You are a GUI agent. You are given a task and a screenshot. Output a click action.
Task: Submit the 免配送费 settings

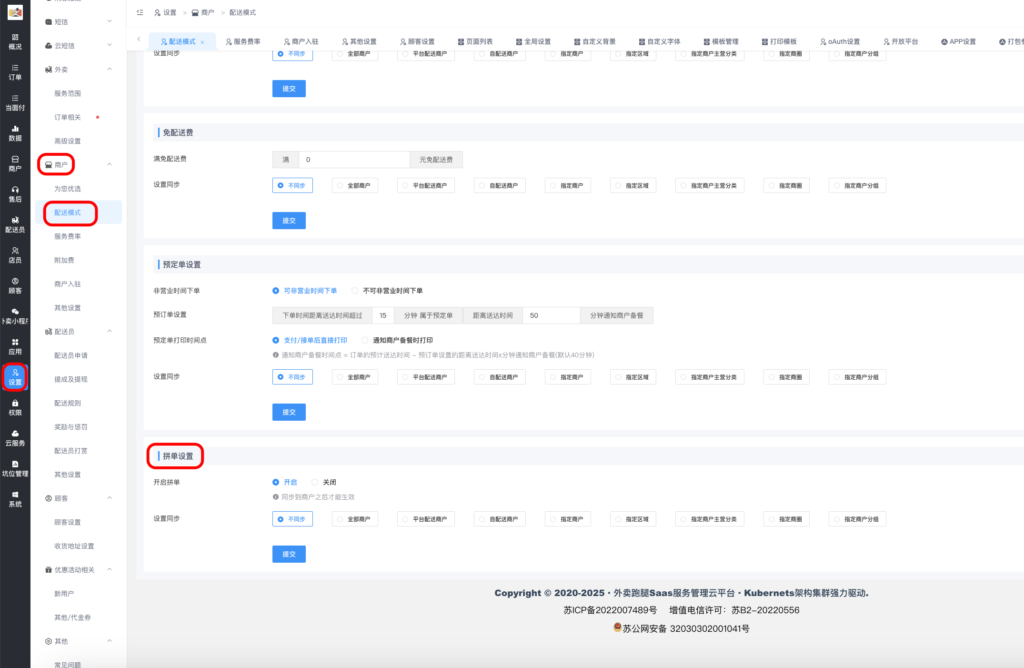pos(289,219)
